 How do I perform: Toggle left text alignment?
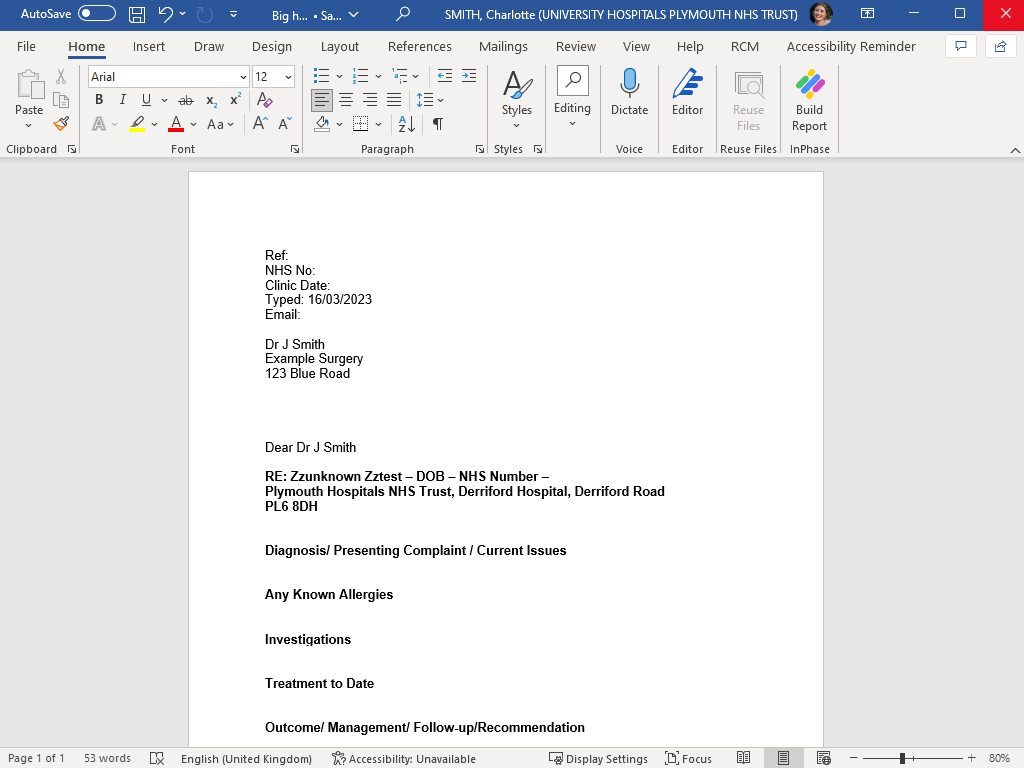(x=321, y=100)
